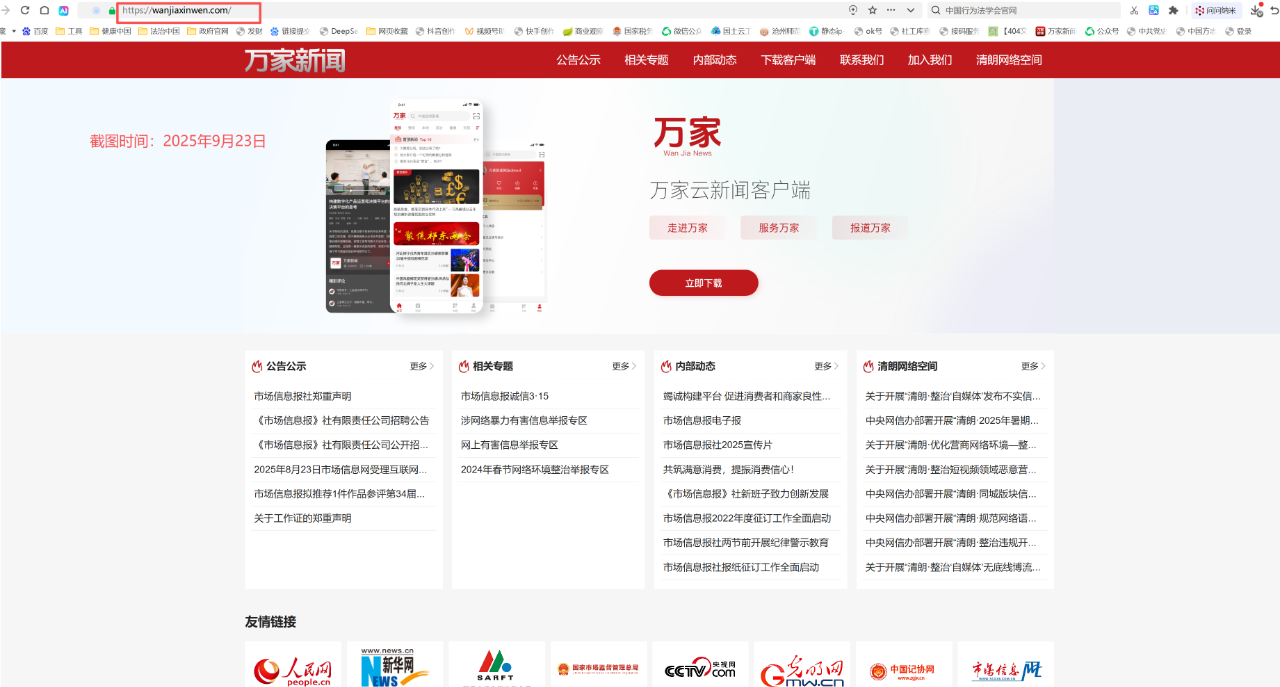Open 2024年春节网络环境整治举报专区 link
The height and width of the screenshot is (687, 1280).
coord(535,469)
